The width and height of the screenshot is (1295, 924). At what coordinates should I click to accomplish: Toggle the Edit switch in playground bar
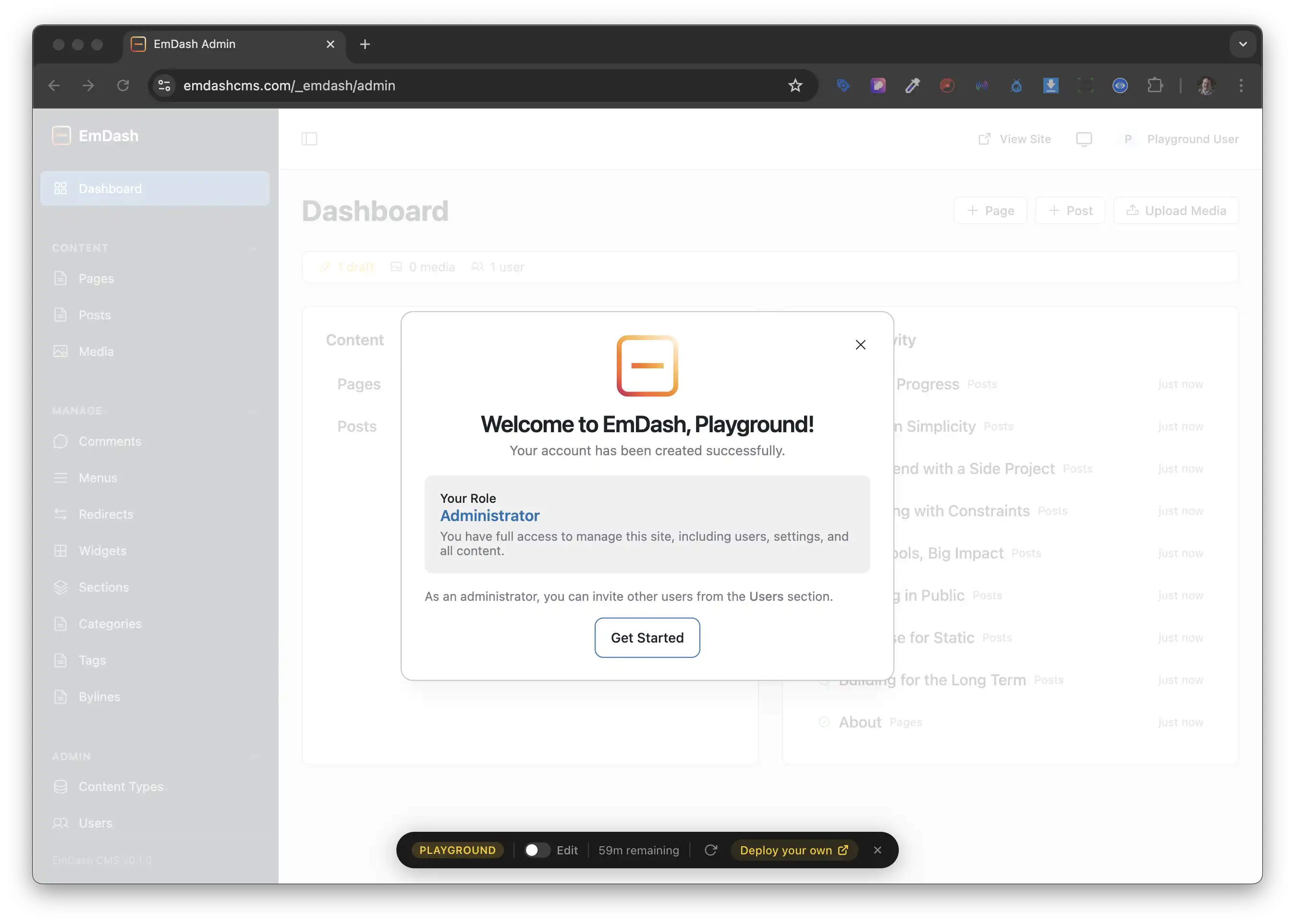point(536,850)
